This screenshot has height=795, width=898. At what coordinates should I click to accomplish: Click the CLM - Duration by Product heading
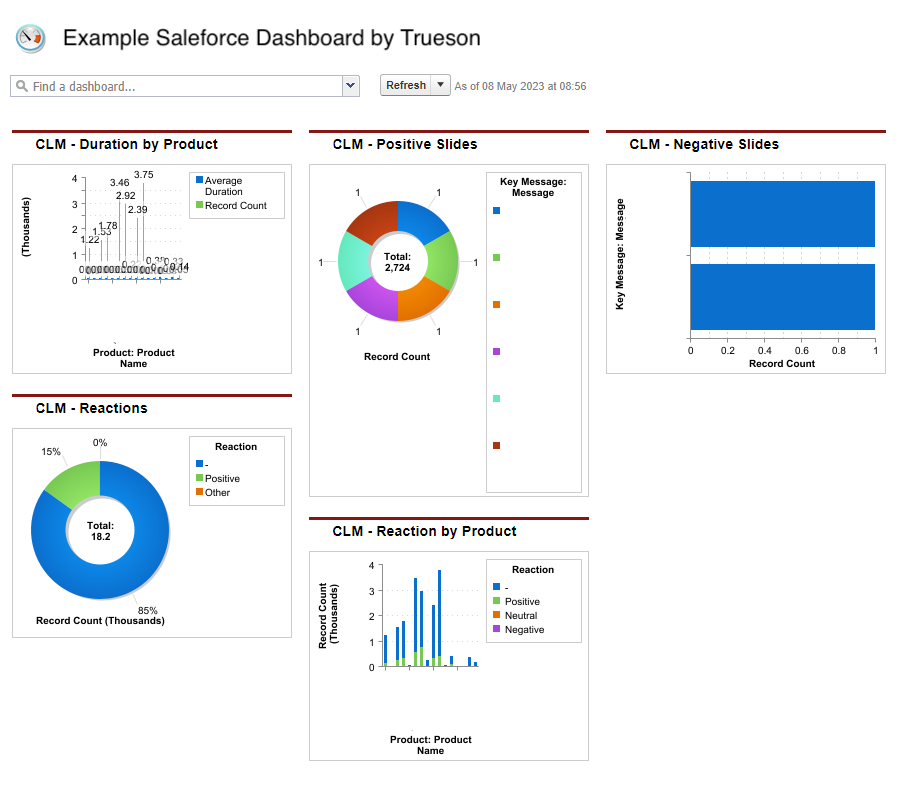(x=127, y=144)
